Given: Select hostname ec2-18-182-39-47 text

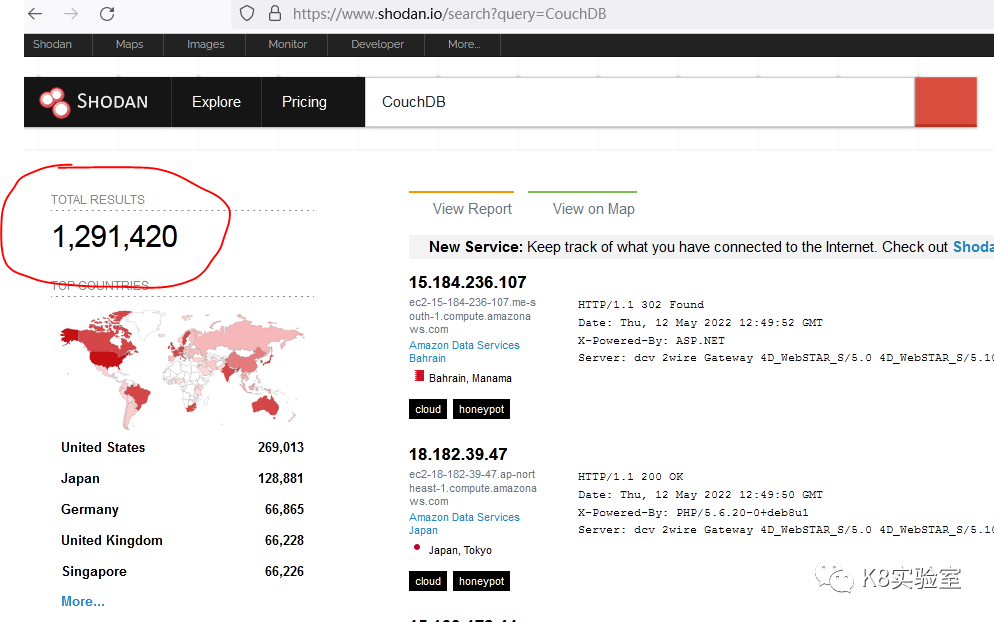Looking at the screenshot, I should point(472,488).
